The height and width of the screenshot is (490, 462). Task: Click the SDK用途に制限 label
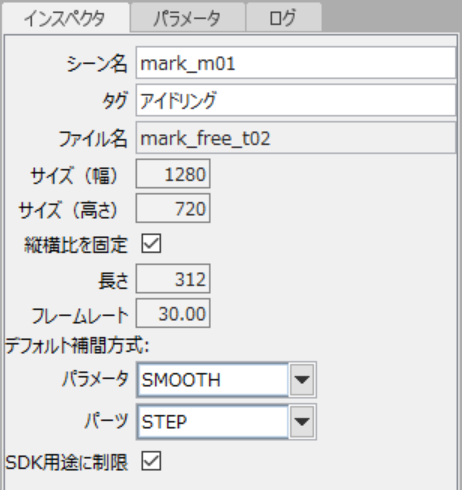67,462
